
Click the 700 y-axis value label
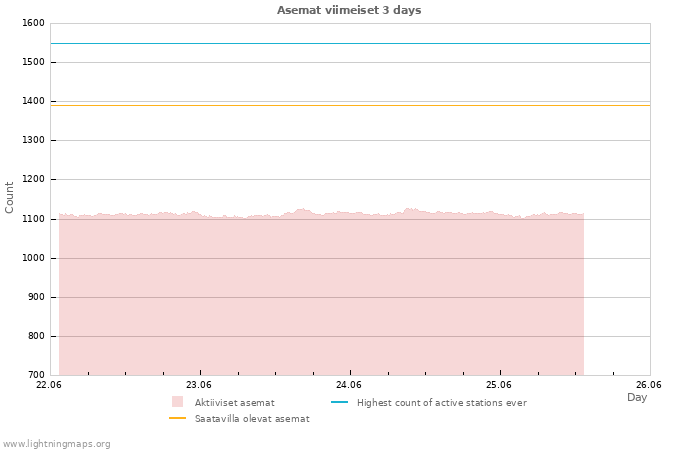pos(36,375)
